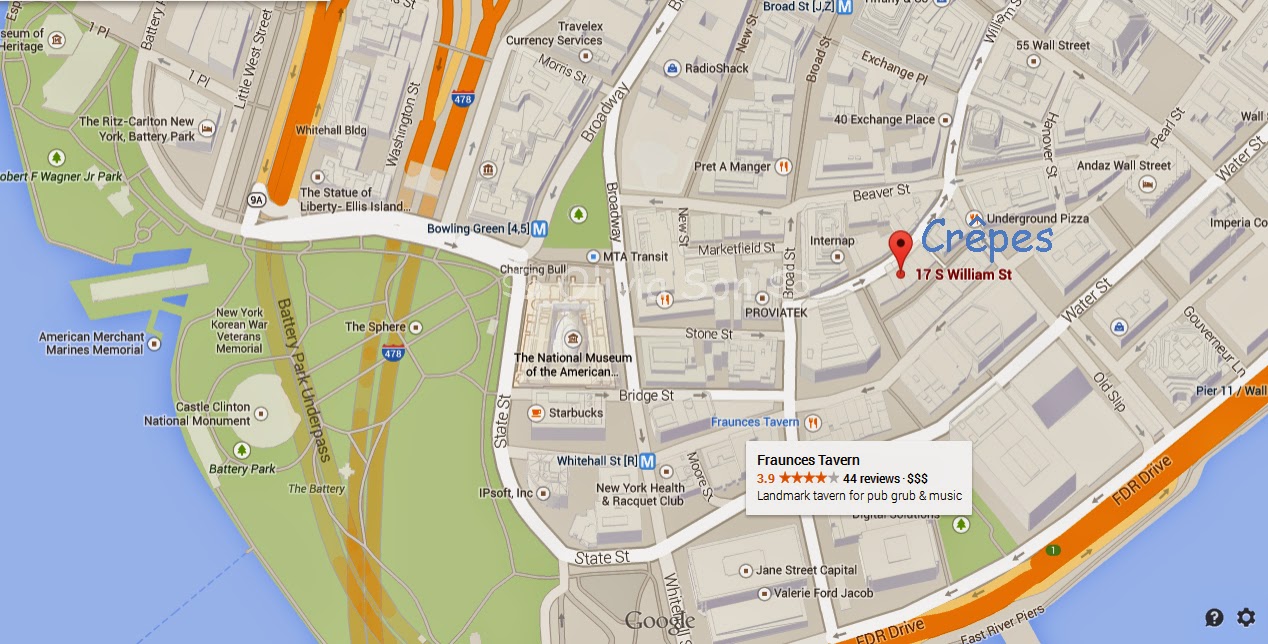Screen dimensions: 1268x644
Task: Click the Underground Pizza restaurant icon
Action: click(x=975, y=218)
